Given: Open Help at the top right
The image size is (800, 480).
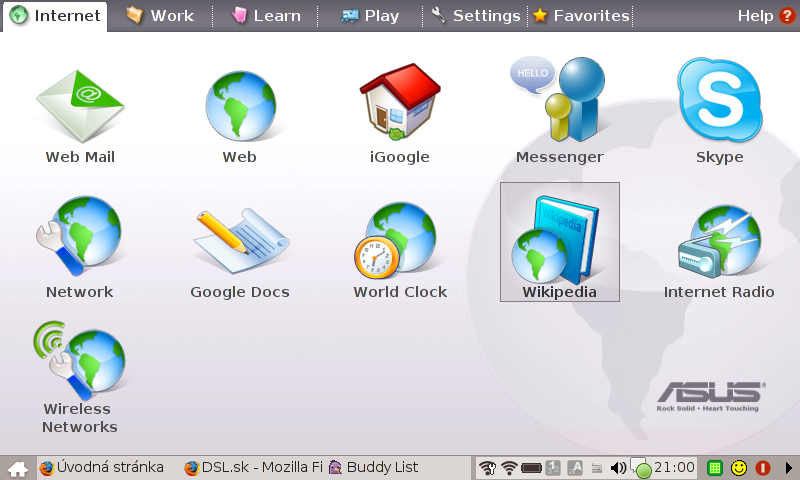Looking at the screenshot, I should pyautogui.click(x=766, y=16).
